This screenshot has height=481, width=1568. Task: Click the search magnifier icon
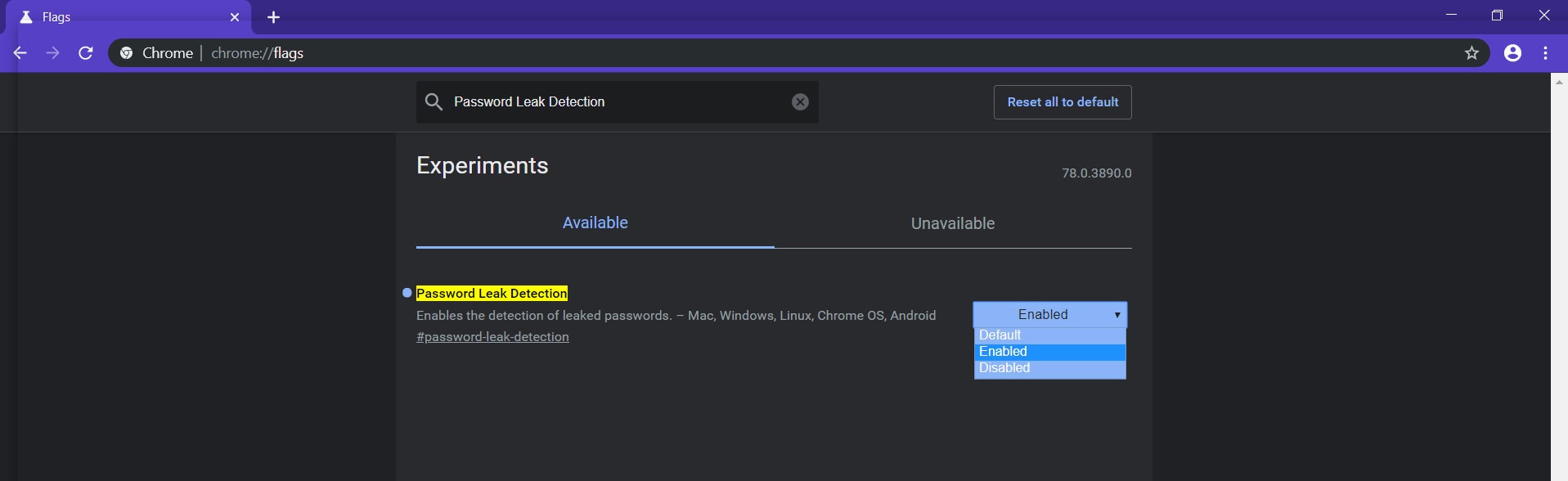[434, 101]
